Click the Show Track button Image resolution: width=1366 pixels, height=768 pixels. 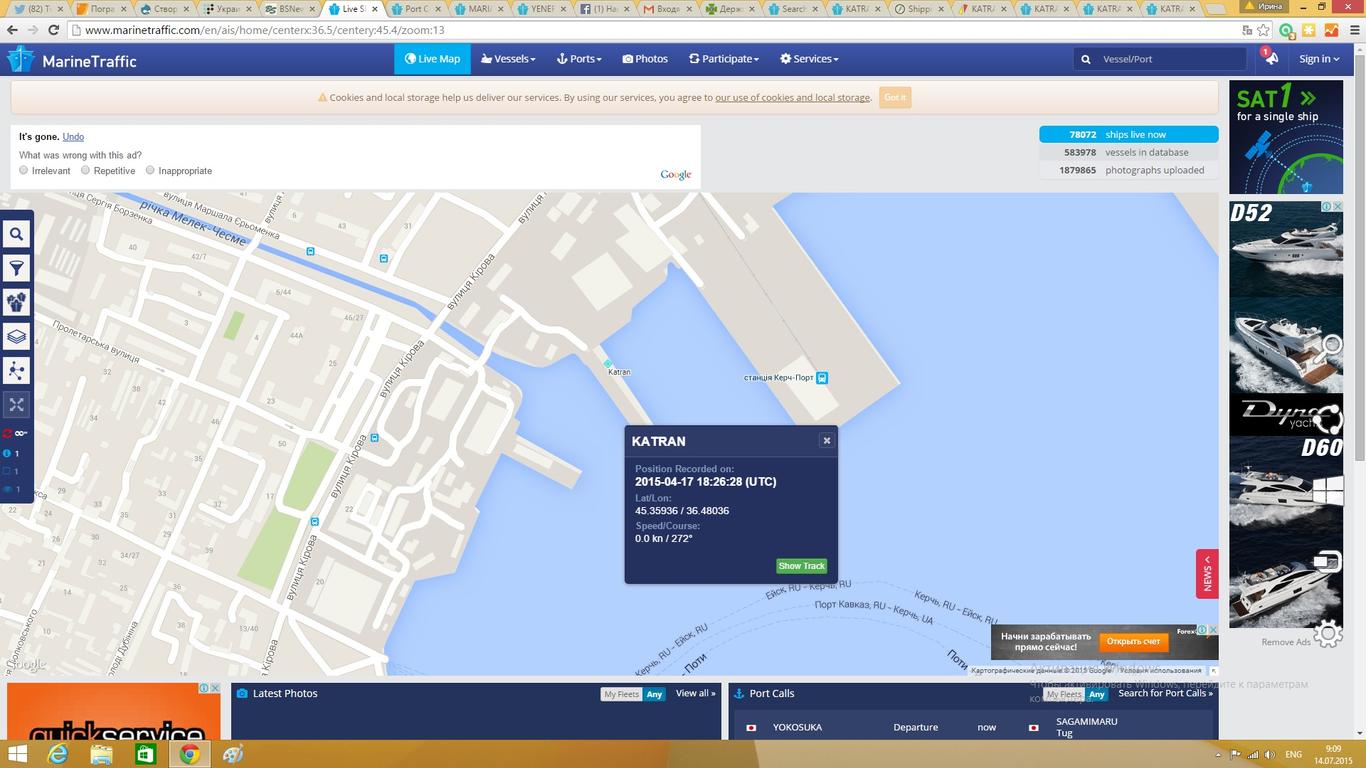click(x=801, y=566)
